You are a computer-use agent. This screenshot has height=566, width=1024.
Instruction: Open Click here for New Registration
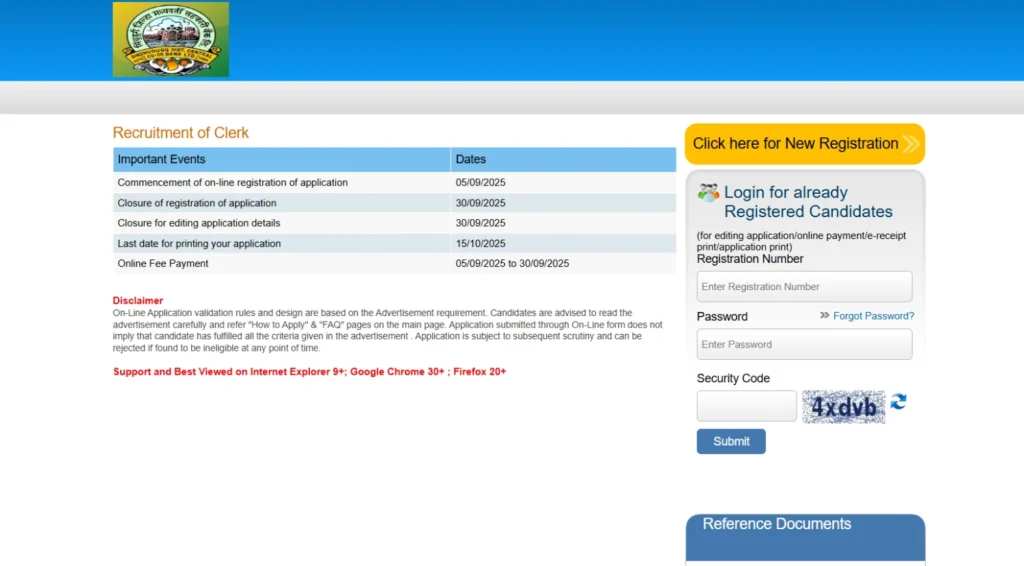805,144
